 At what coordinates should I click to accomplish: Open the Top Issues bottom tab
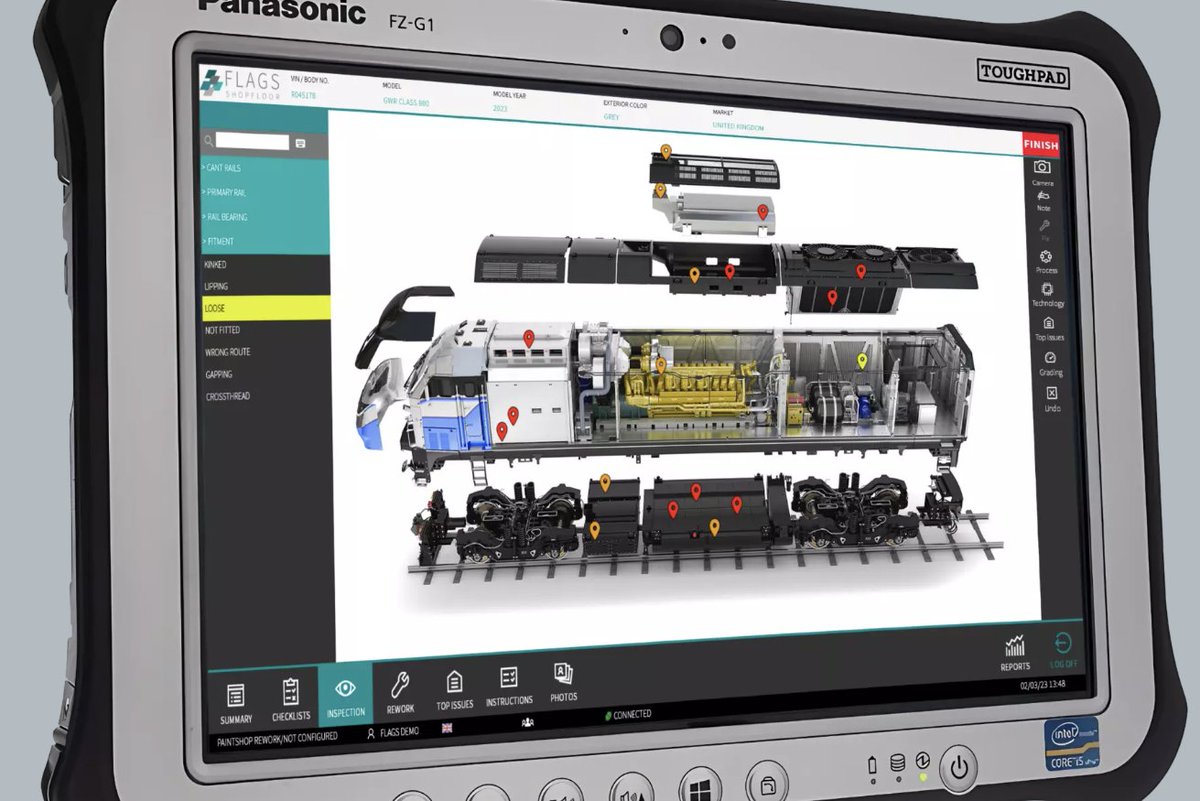coord(454,689)
